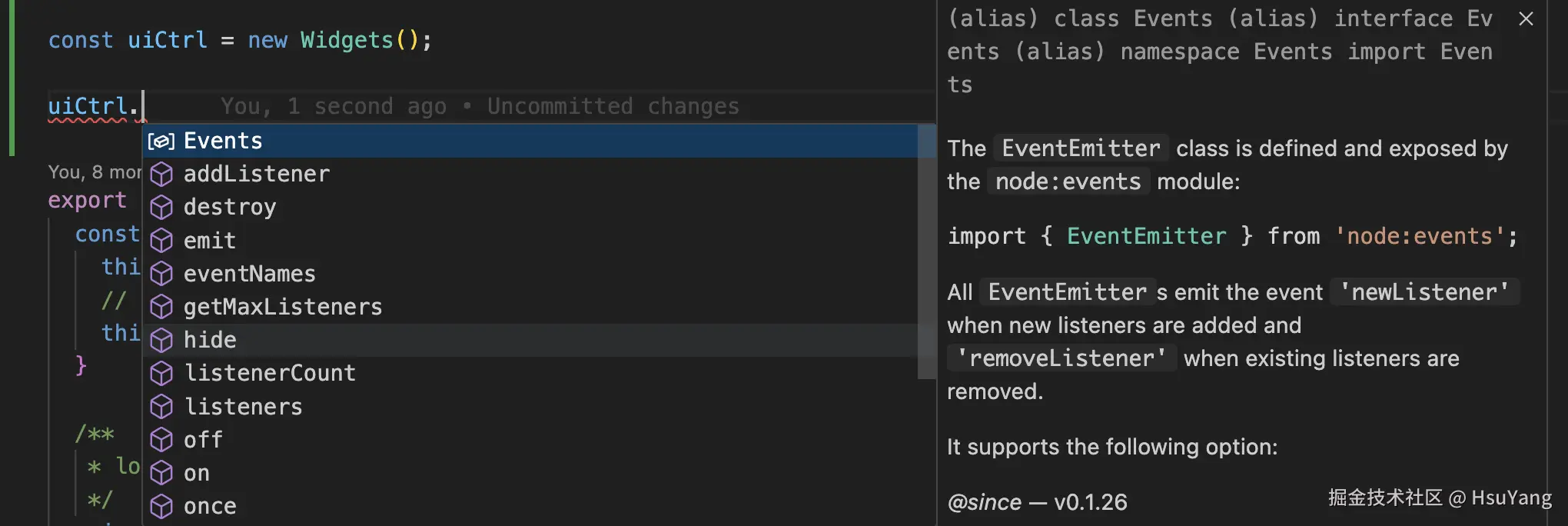This screenshot has height=526, width=1568.
Task: Click the method icon beside getMaxListeners
Action: pyautogui.click(x=161, y=307)
